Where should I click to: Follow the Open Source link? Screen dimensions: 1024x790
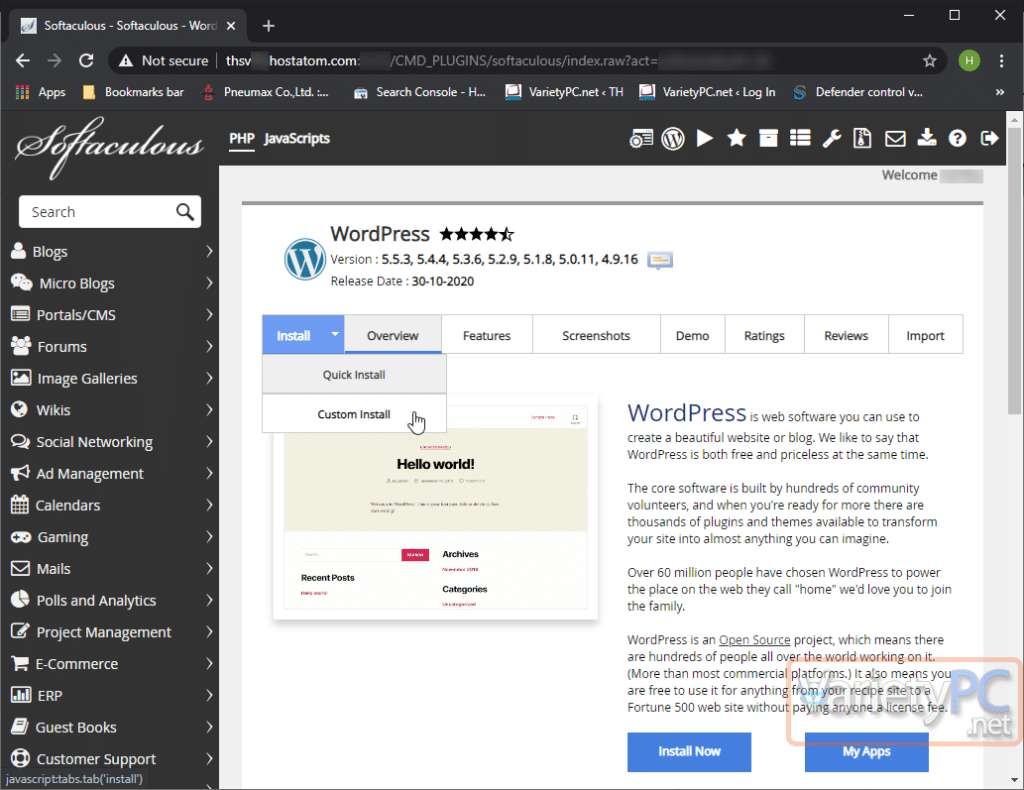click(754, 640)
